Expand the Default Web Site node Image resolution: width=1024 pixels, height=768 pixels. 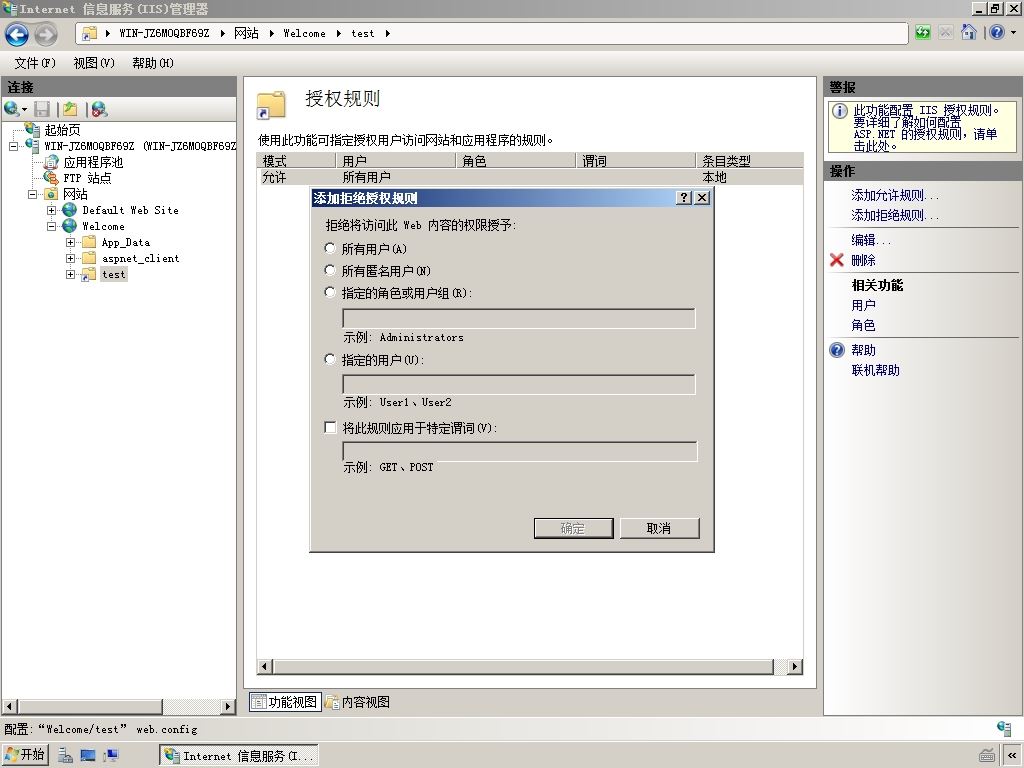[51, 210]
